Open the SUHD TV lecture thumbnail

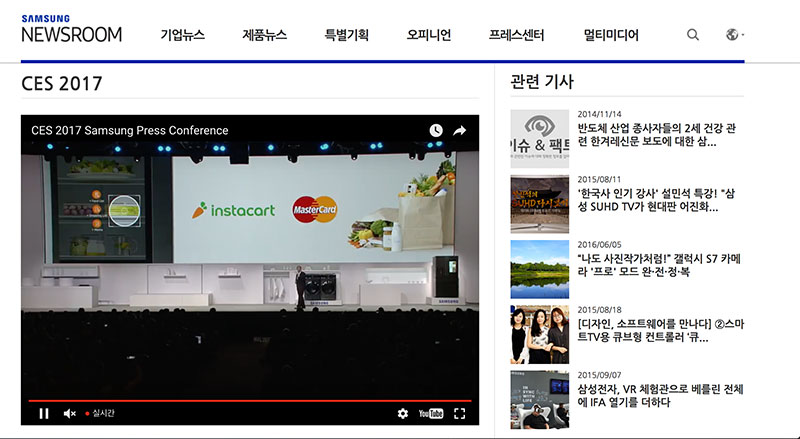(540, 204)
